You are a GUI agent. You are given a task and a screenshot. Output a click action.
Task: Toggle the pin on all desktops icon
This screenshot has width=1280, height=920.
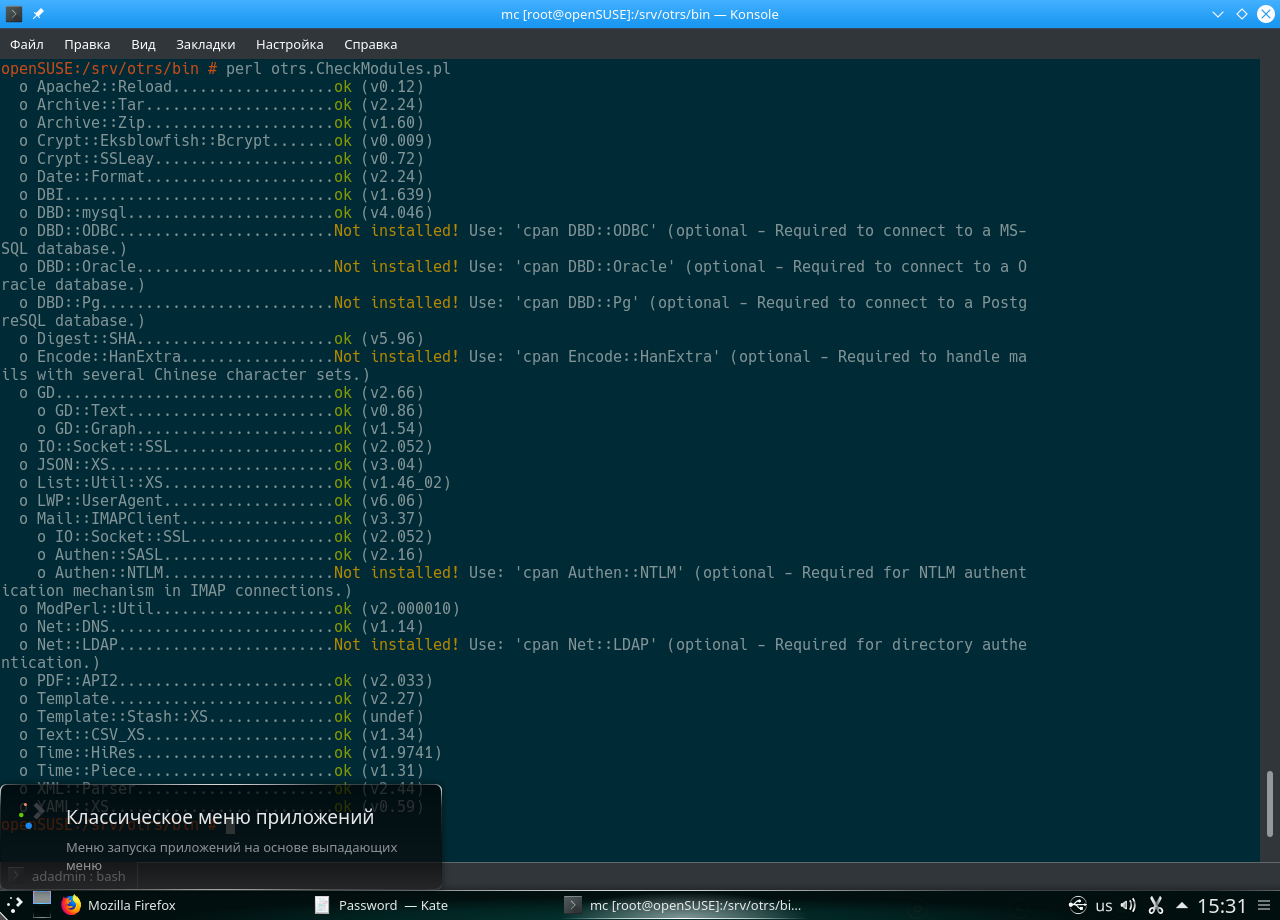click(x=38, y=14)
